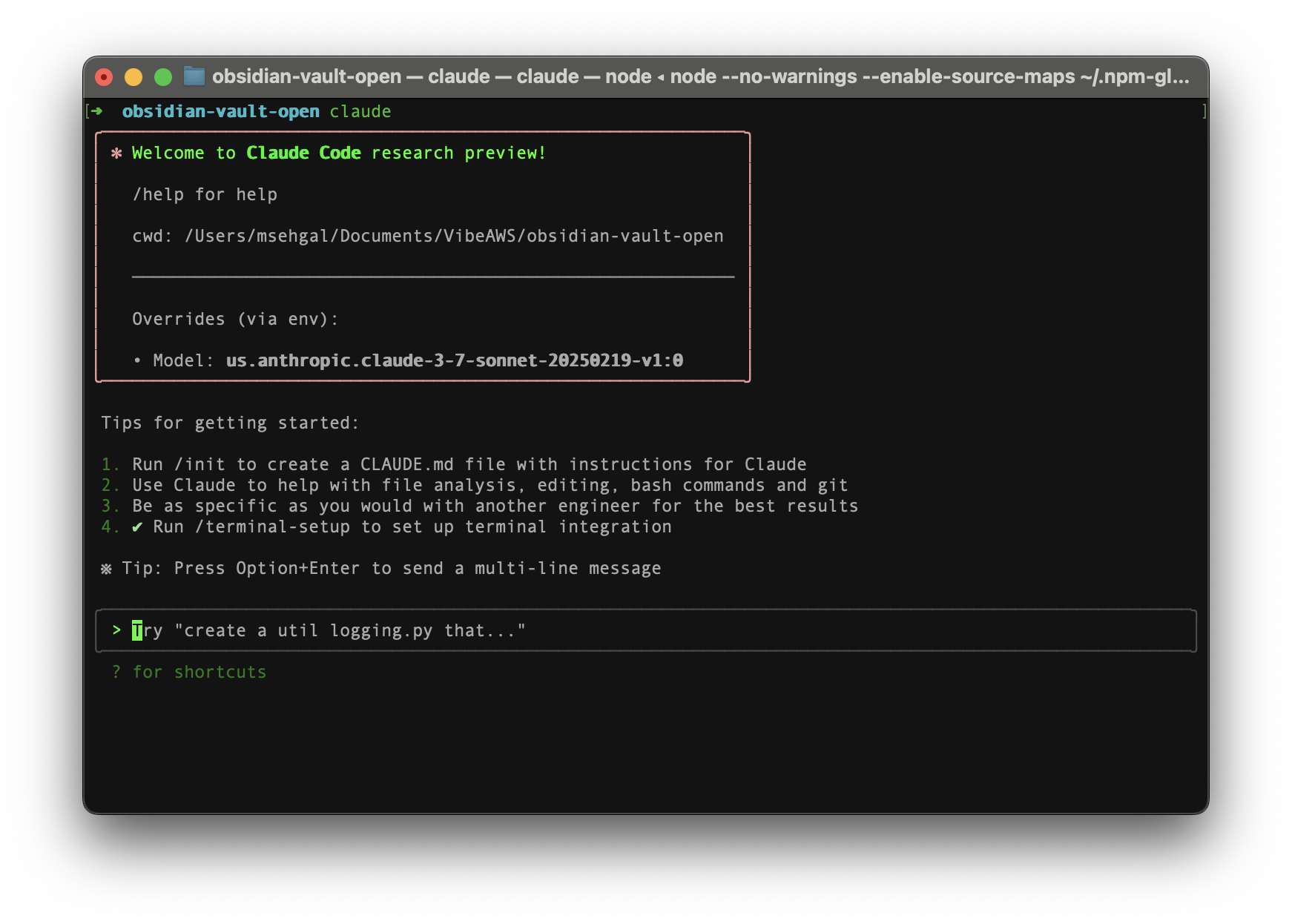
Task: Click the 'claude' command on the prompt line
Action: [360, 111]
